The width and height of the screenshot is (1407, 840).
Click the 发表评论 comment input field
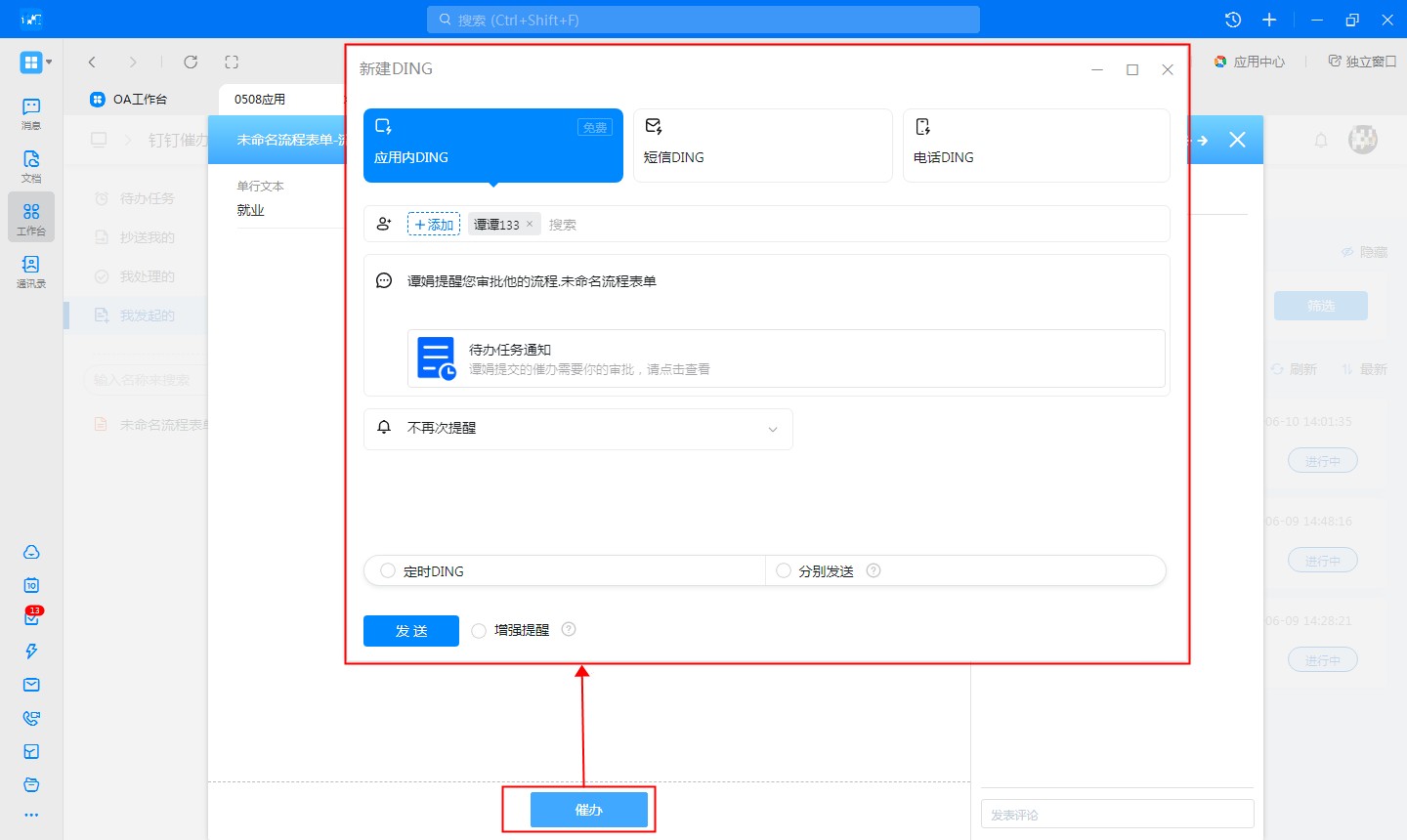[x=1117, y=814]
